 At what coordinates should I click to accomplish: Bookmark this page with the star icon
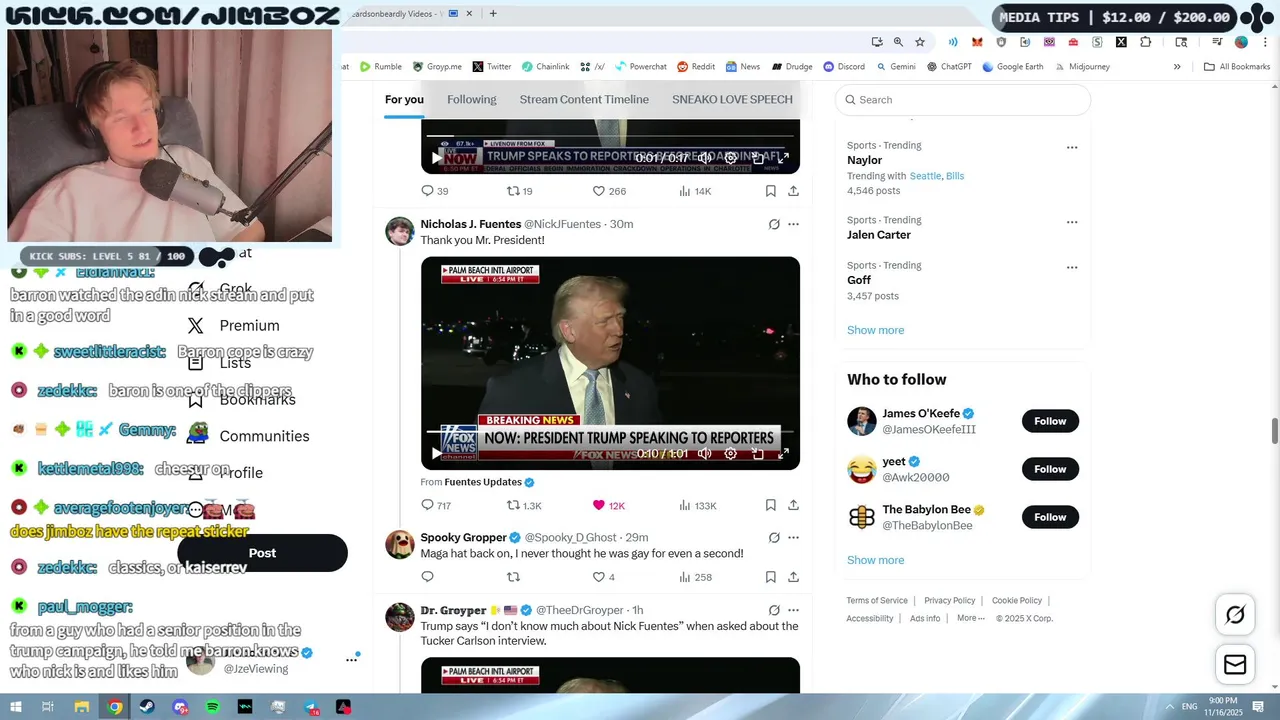coord(920,42)
